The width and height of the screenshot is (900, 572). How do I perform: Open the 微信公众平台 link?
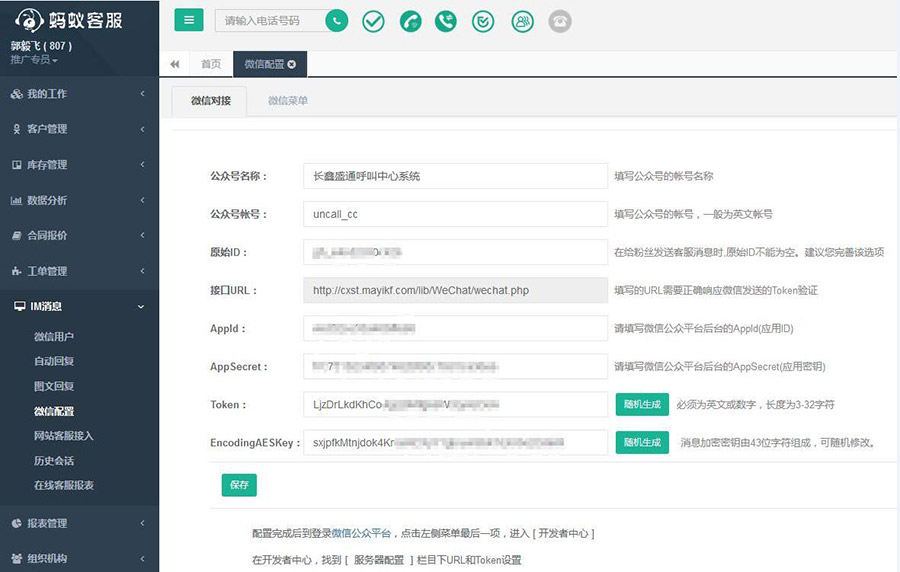click(361, 533)
